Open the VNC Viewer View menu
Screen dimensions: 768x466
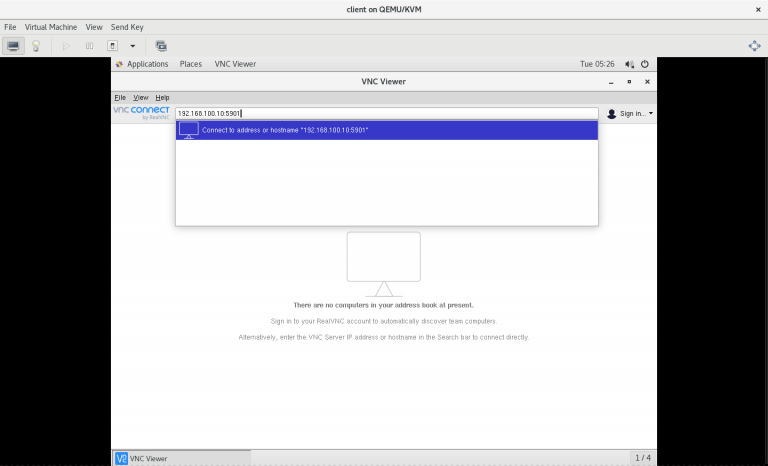point(141,98)
